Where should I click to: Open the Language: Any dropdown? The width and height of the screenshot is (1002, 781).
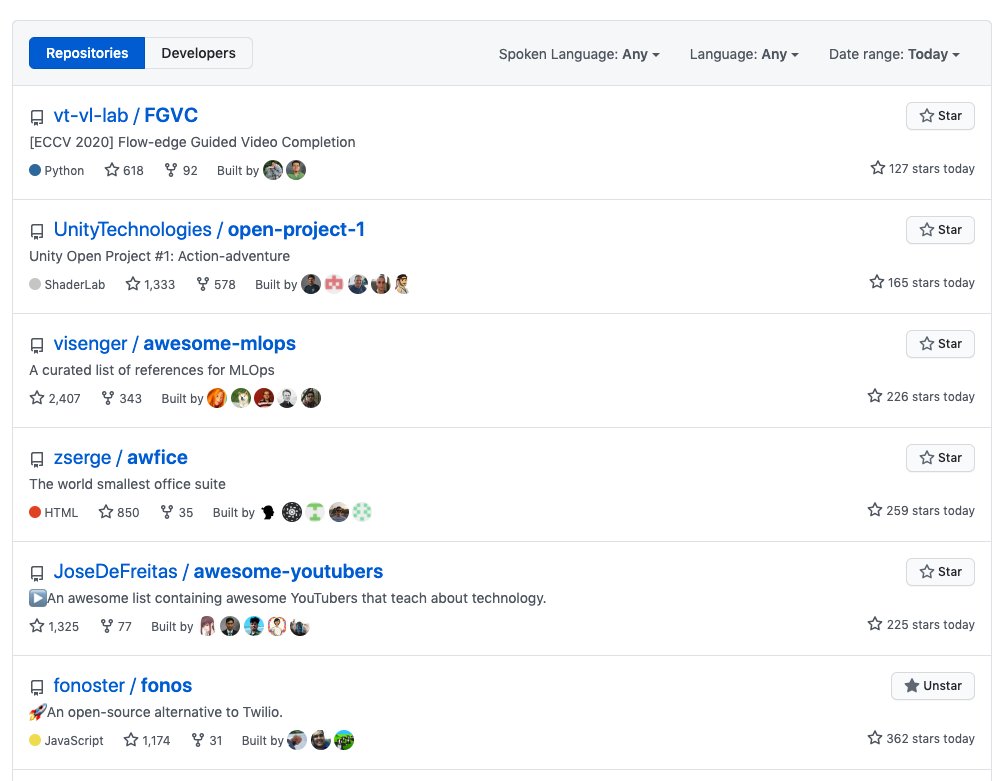click(x=744, y=54)
